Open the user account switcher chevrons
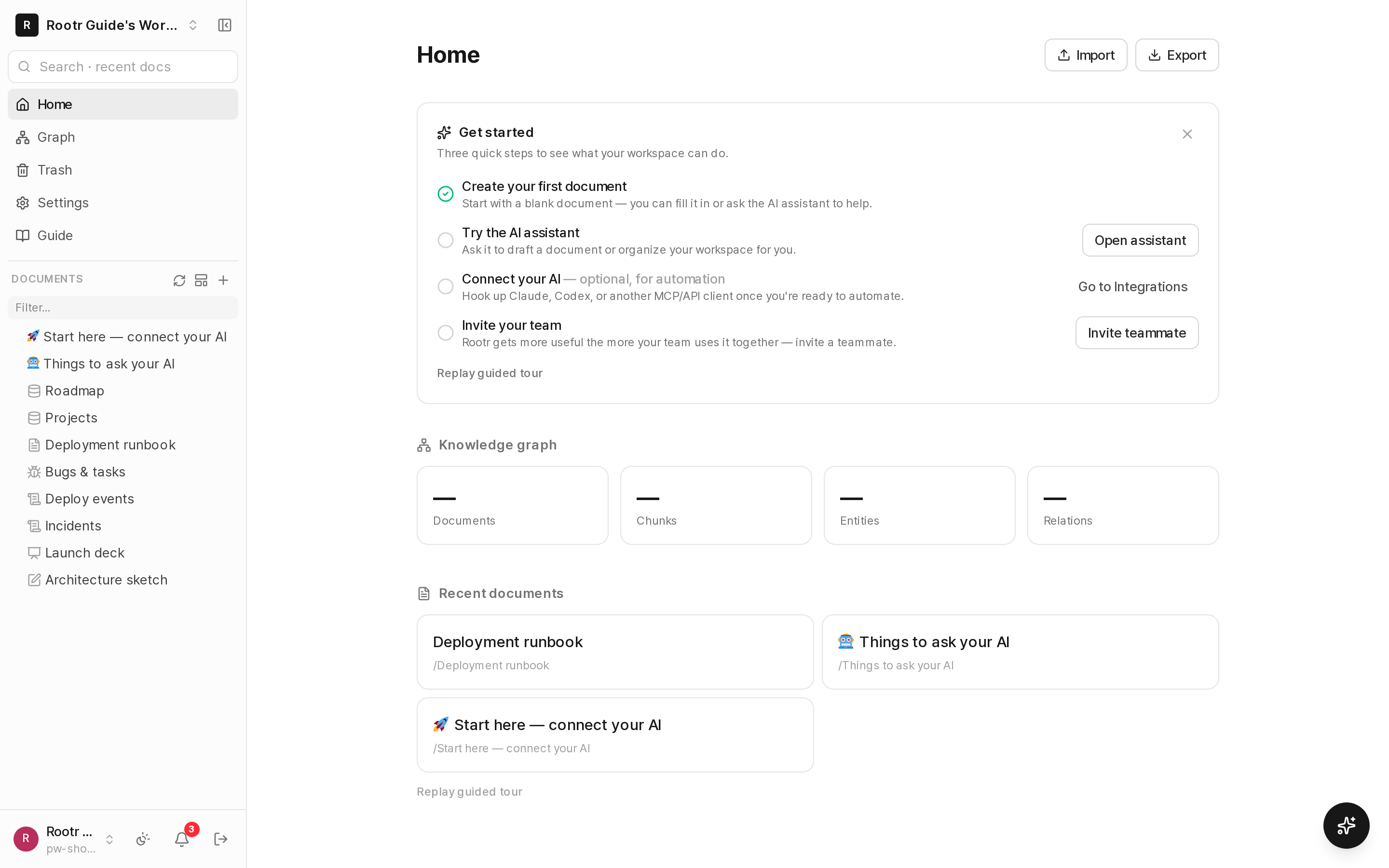 pyautogui.click(x=109, y=839)
